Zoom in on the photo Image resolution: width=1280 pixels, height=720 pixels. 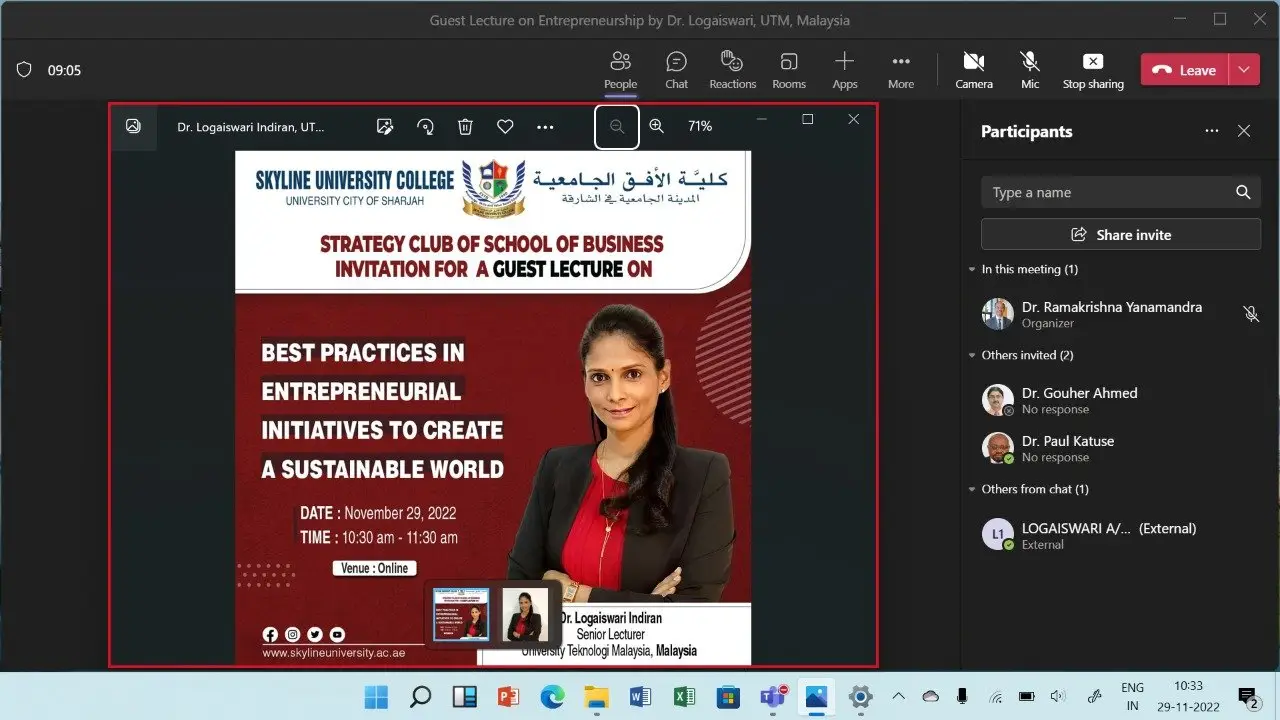click(x=657, y=126)
